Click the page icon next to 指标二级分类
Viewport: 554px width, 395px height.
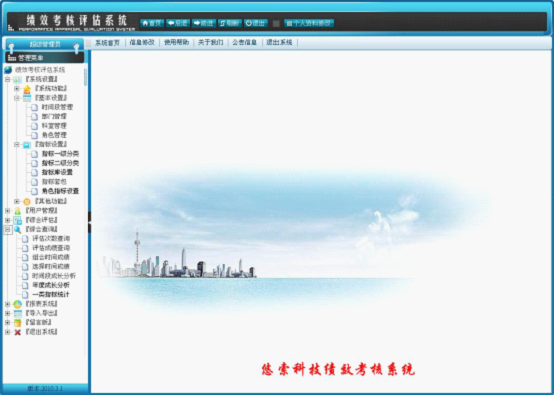coord(34,163)
